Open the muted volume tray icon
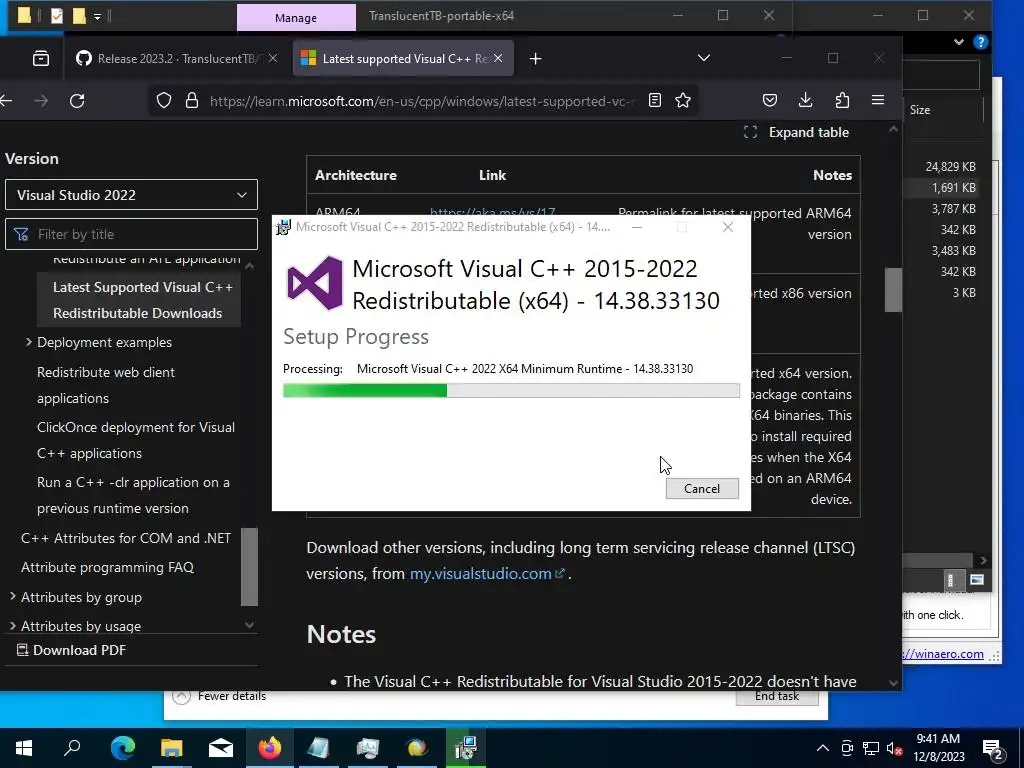Viewport: 1024px width, 768px height. [x=895, y=748]
